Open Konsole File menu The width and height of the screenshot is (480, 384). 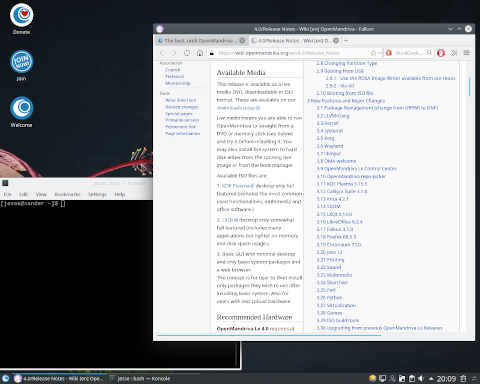pos(8,194)
